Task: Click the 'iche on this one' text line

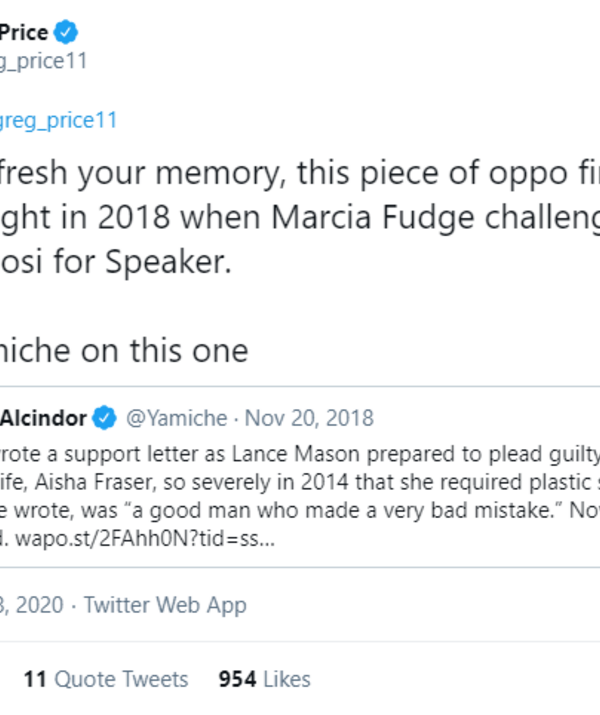Action: [124, 350]
